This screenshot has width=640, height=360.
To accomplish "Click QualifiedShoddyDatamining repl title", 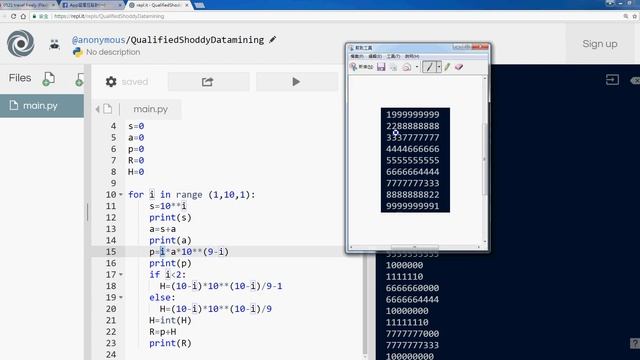I will [197, 40].
